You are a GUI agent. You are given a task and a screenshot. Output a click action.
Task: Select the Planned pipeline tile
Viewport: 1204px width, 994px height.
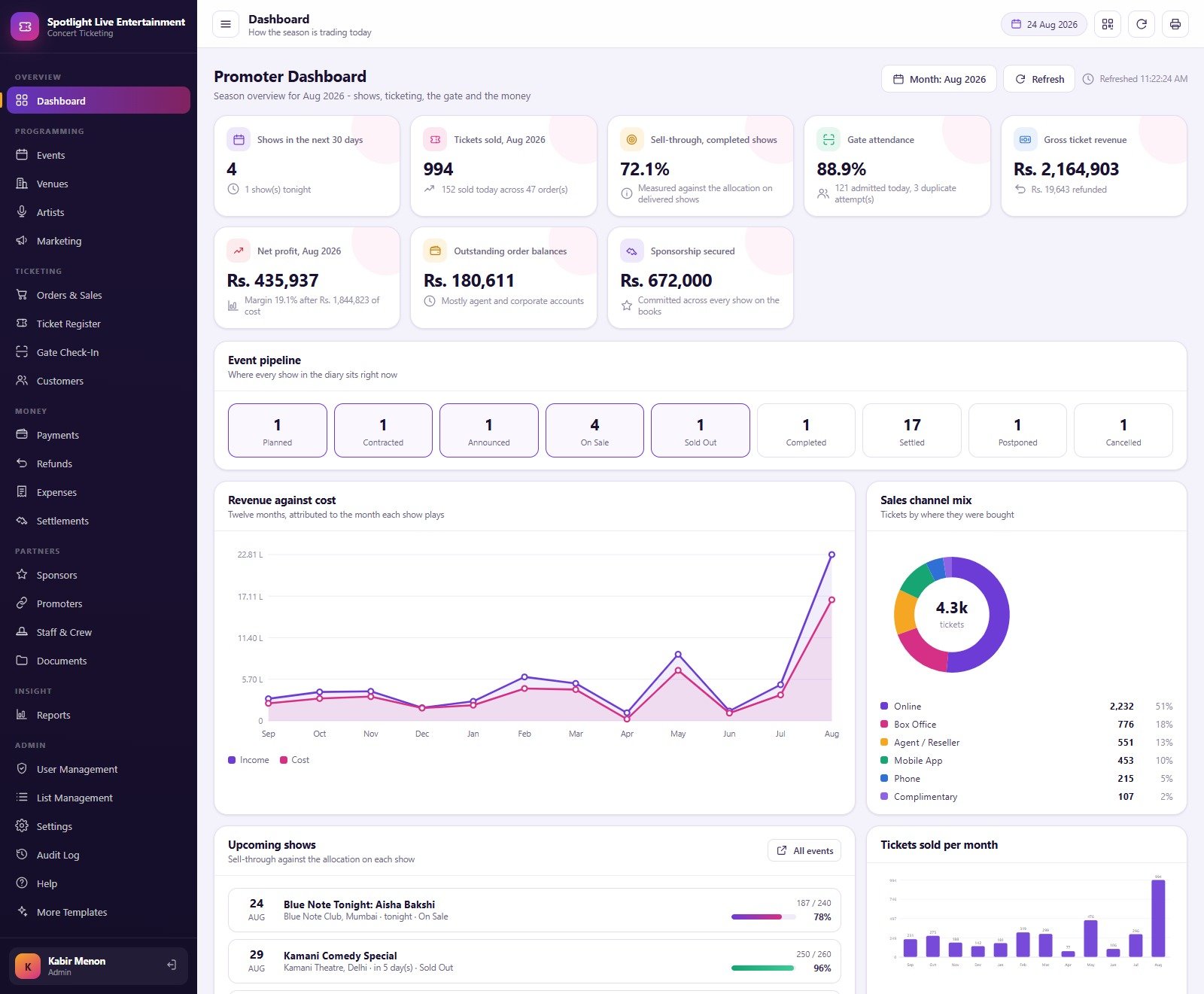[278, 430]
